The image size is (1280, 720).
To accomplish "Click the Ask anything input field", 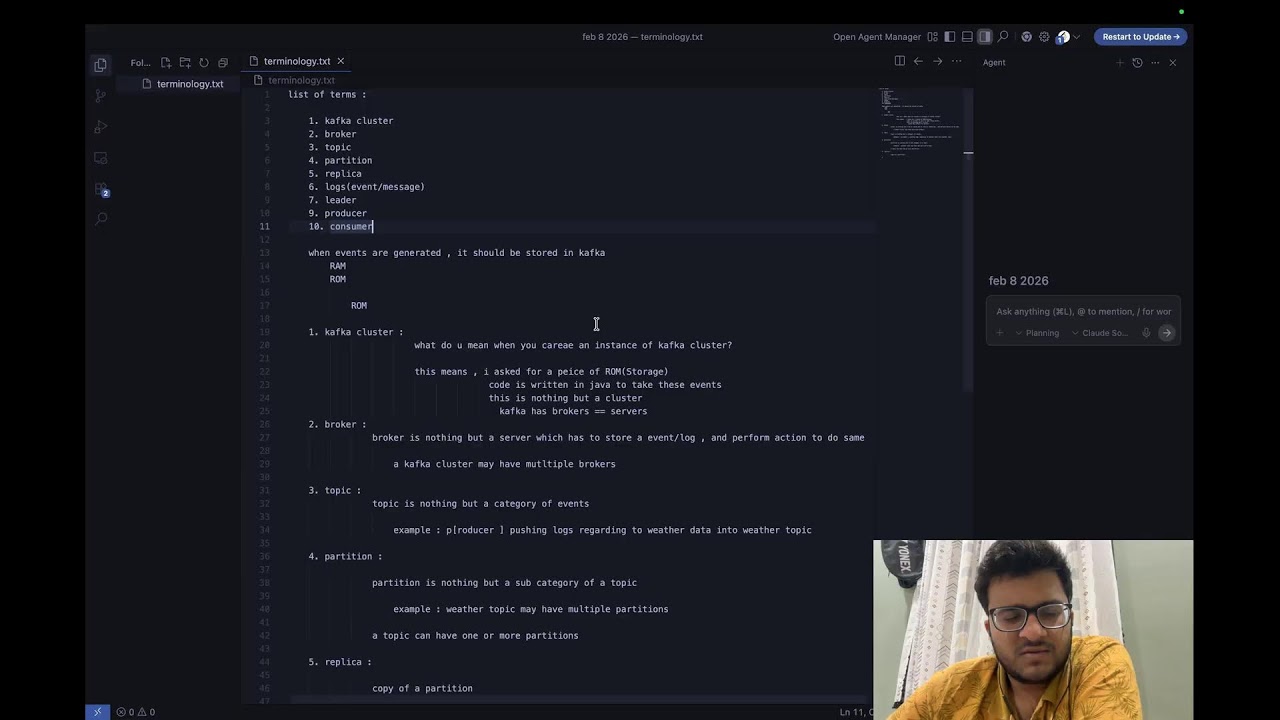I will pyautogui.click(x=1083, y=312).
